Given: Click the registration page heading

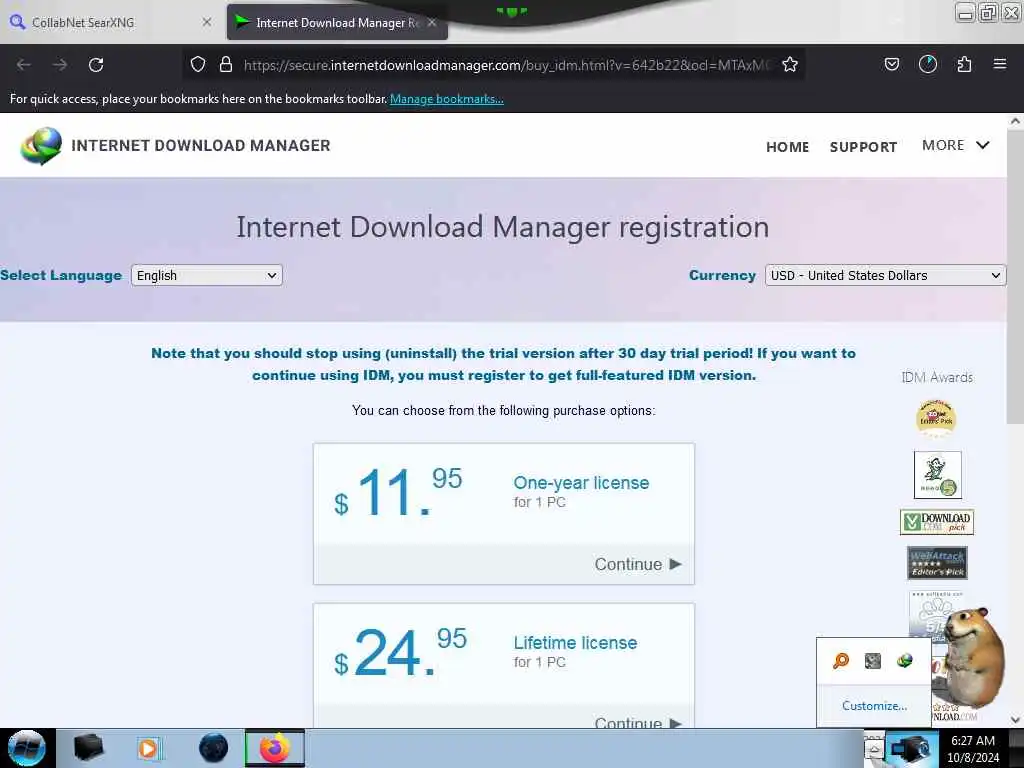Looking at the screenshot, I should point(503,227).
